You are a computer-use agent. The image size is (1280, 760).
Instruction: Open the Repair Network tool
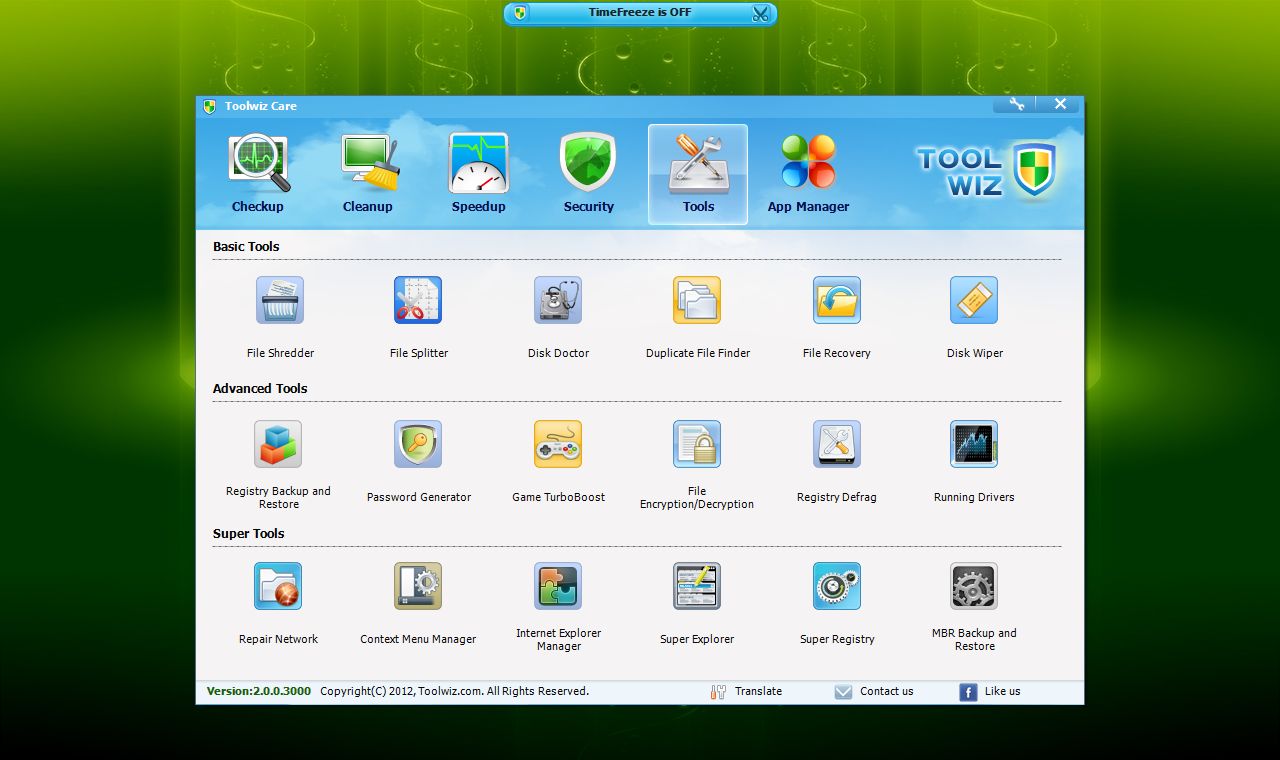click(x=278, y=586)
